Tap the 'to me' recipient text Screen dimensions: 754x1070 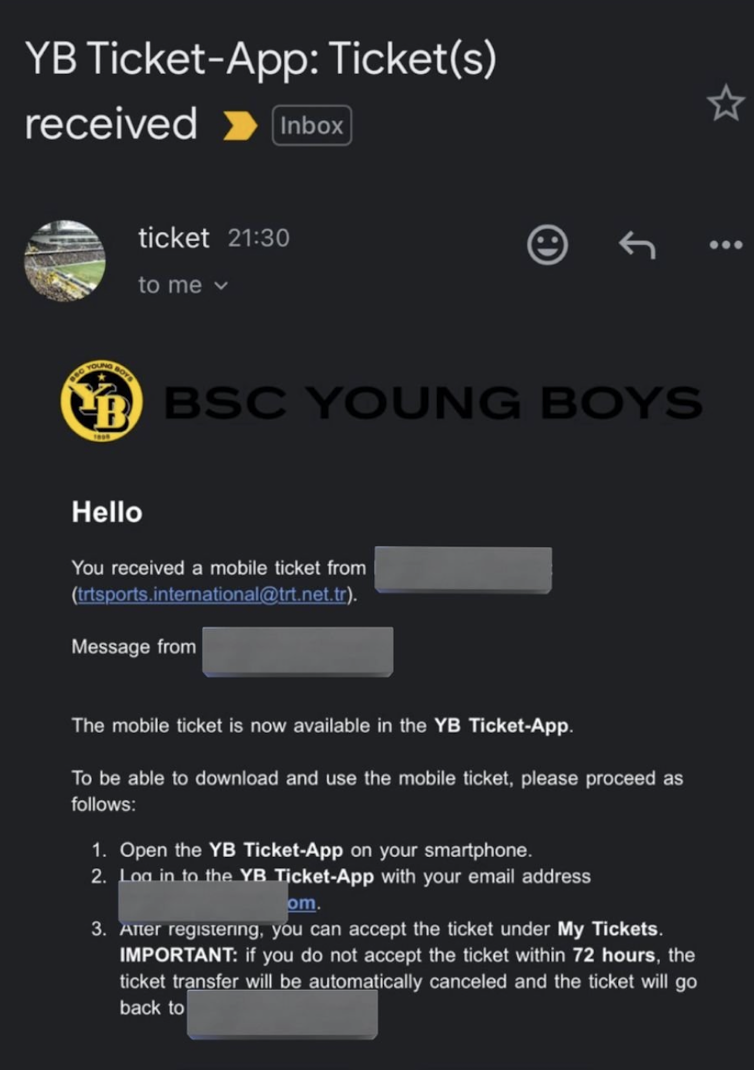tap(170, 285)
